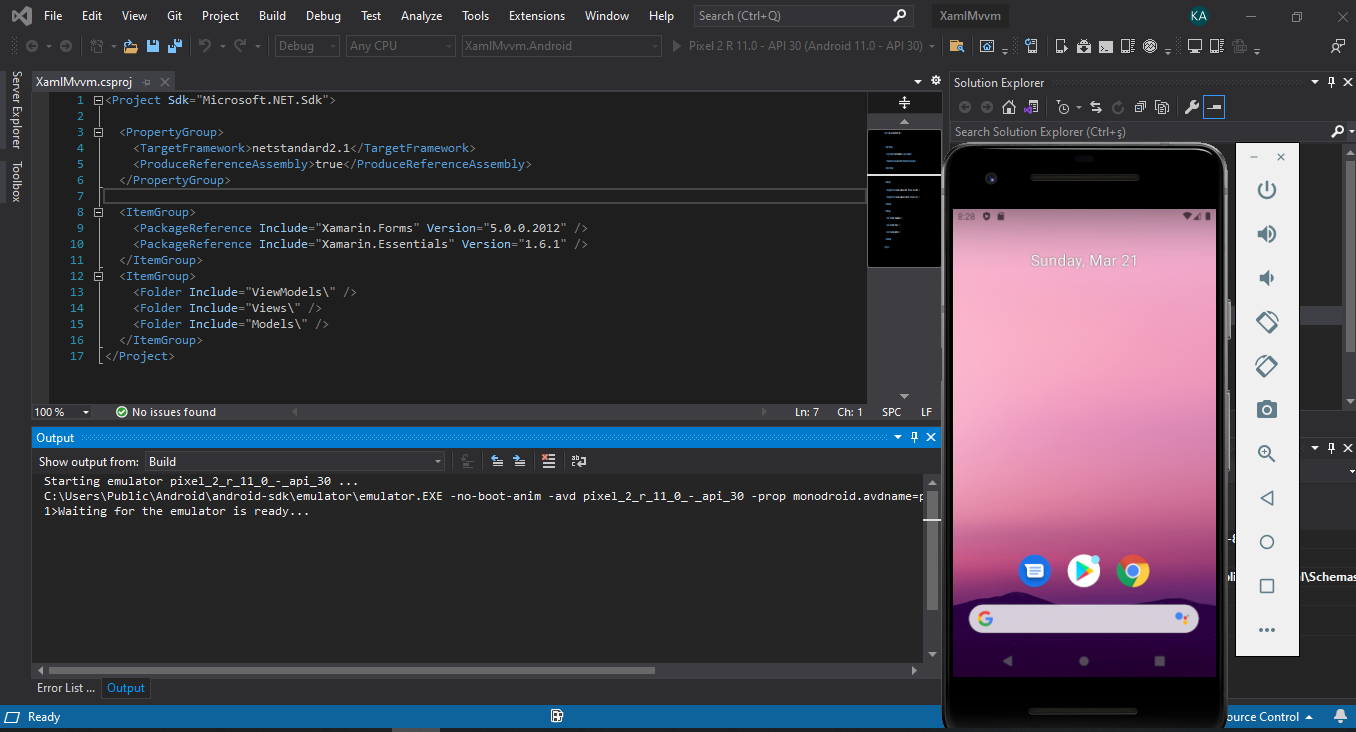This screenshot has width=1356, height=732.
Task: Click the 'No issues found' status indicator
Action: 166,412
